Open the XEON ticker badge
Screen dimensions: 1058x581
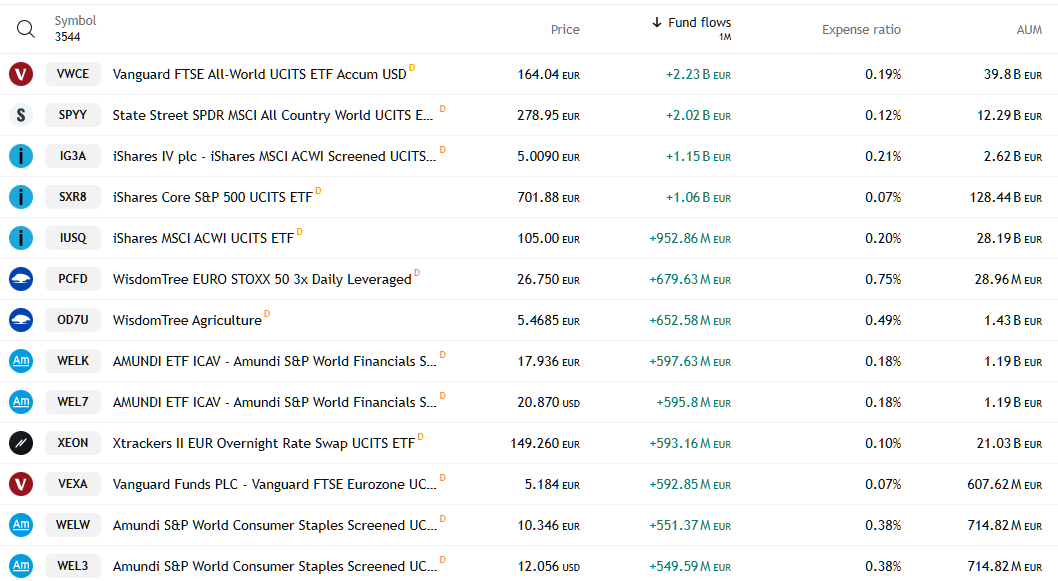coord(73,443)
